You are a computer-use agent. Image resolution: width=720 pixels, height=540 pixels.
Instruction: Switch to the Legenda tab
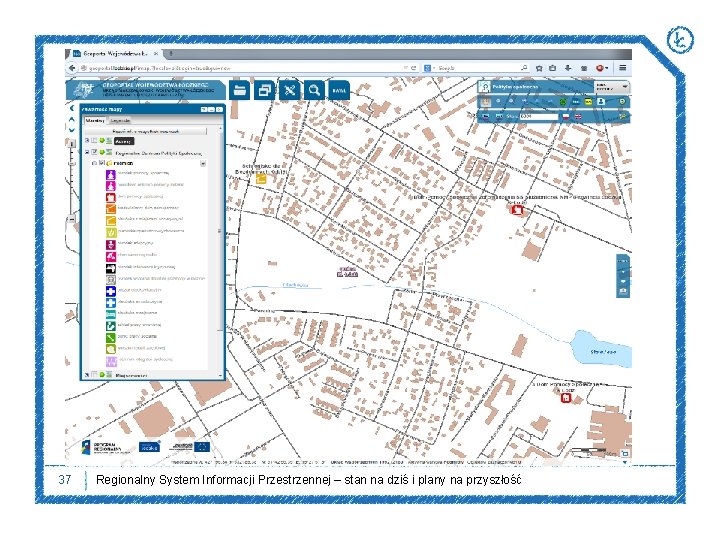120,120
